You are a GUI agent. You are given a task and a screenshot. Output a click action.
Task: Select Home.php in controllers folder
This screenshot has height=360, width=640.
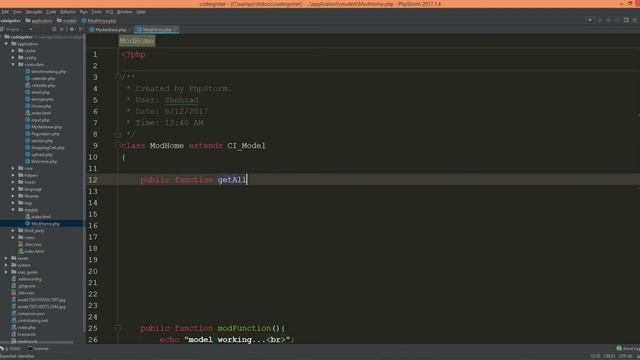(x=38, y=106)
